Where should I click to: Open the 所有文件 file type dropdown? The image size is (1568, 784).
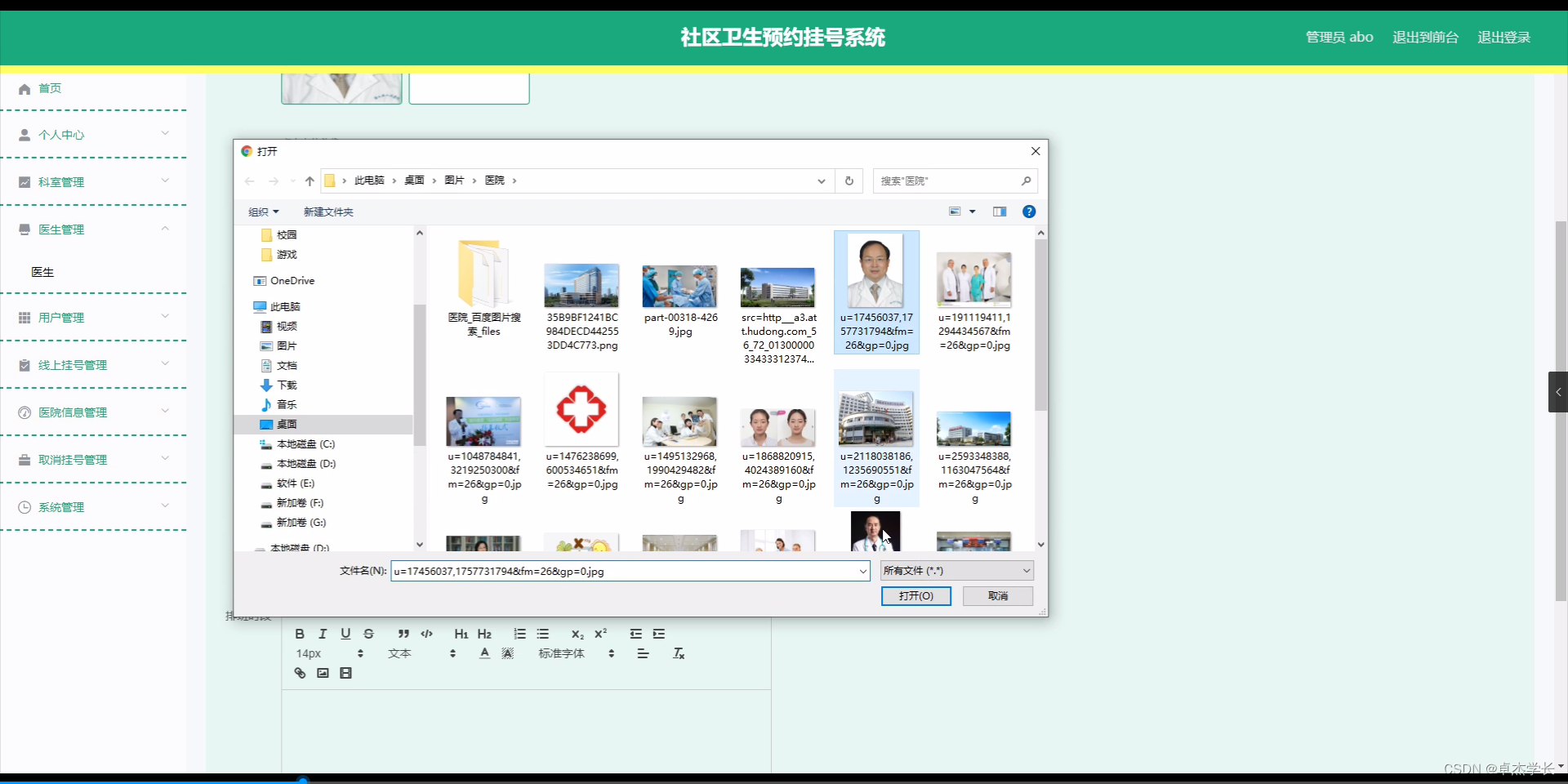click(x=955, y=570)
